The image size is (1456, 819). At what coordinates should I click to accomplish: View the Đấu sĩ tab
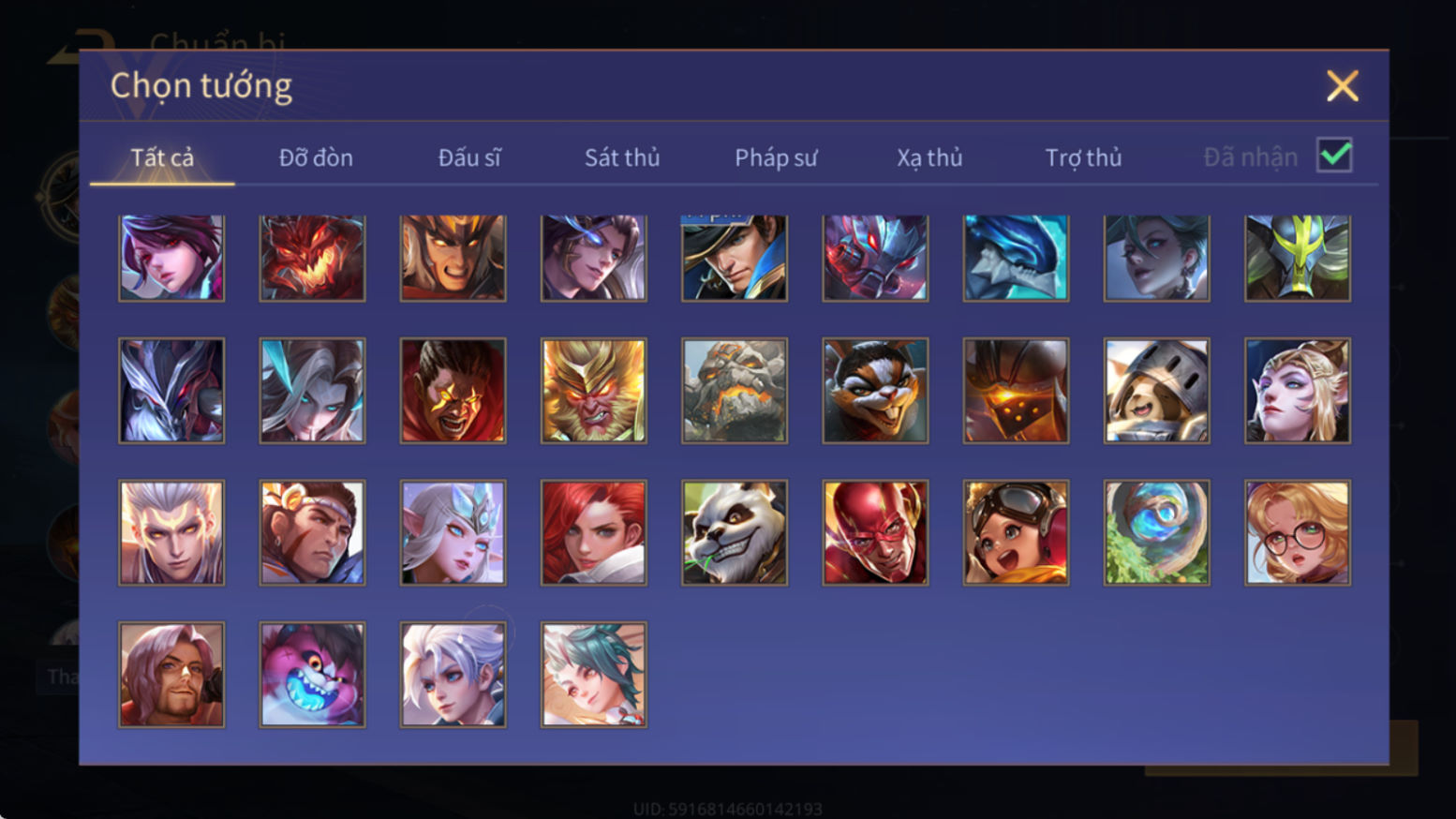469,157
